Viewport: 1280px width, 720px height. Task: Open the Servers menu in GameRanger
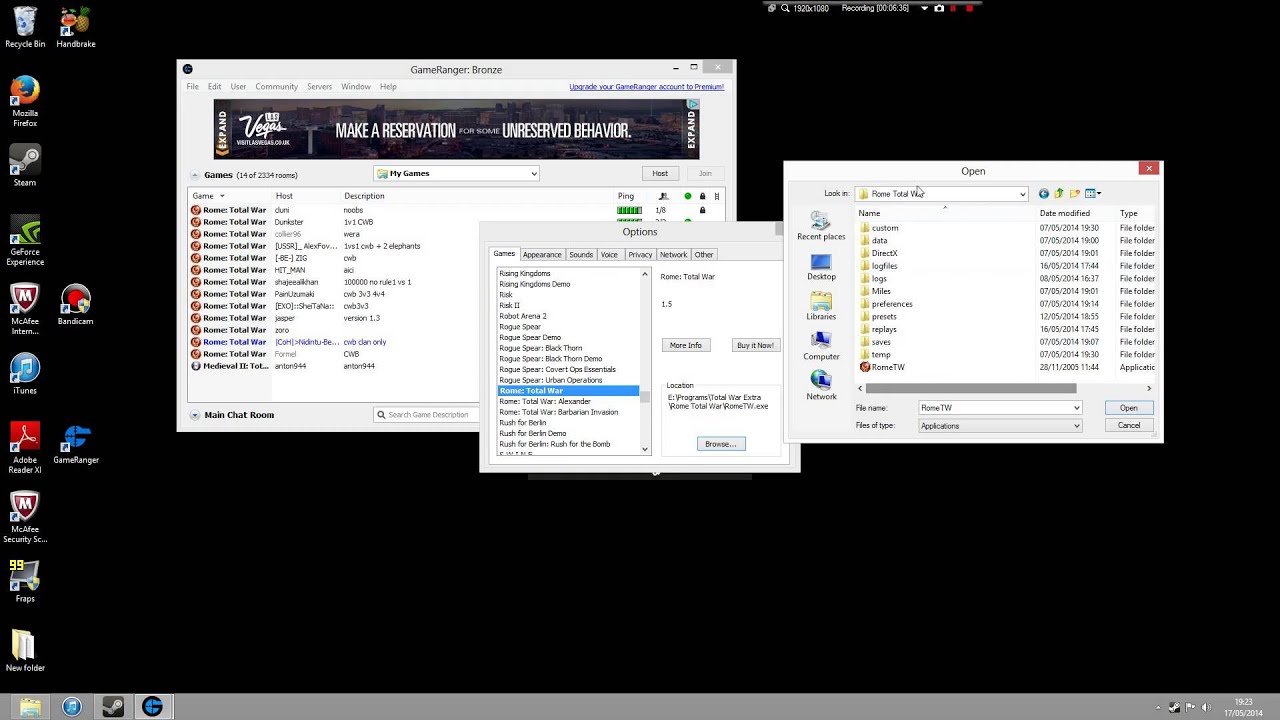point(319,87)
